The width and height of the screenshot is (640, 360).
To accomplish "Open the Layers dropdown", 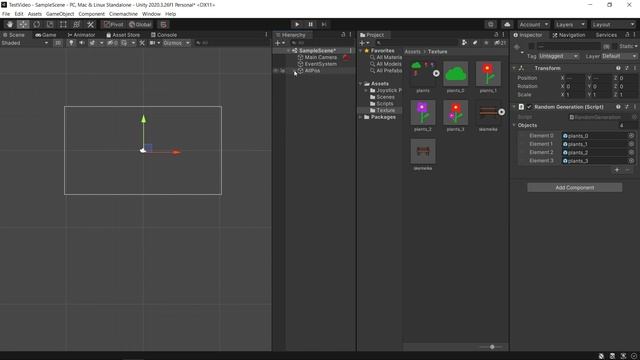I will 570,24.
